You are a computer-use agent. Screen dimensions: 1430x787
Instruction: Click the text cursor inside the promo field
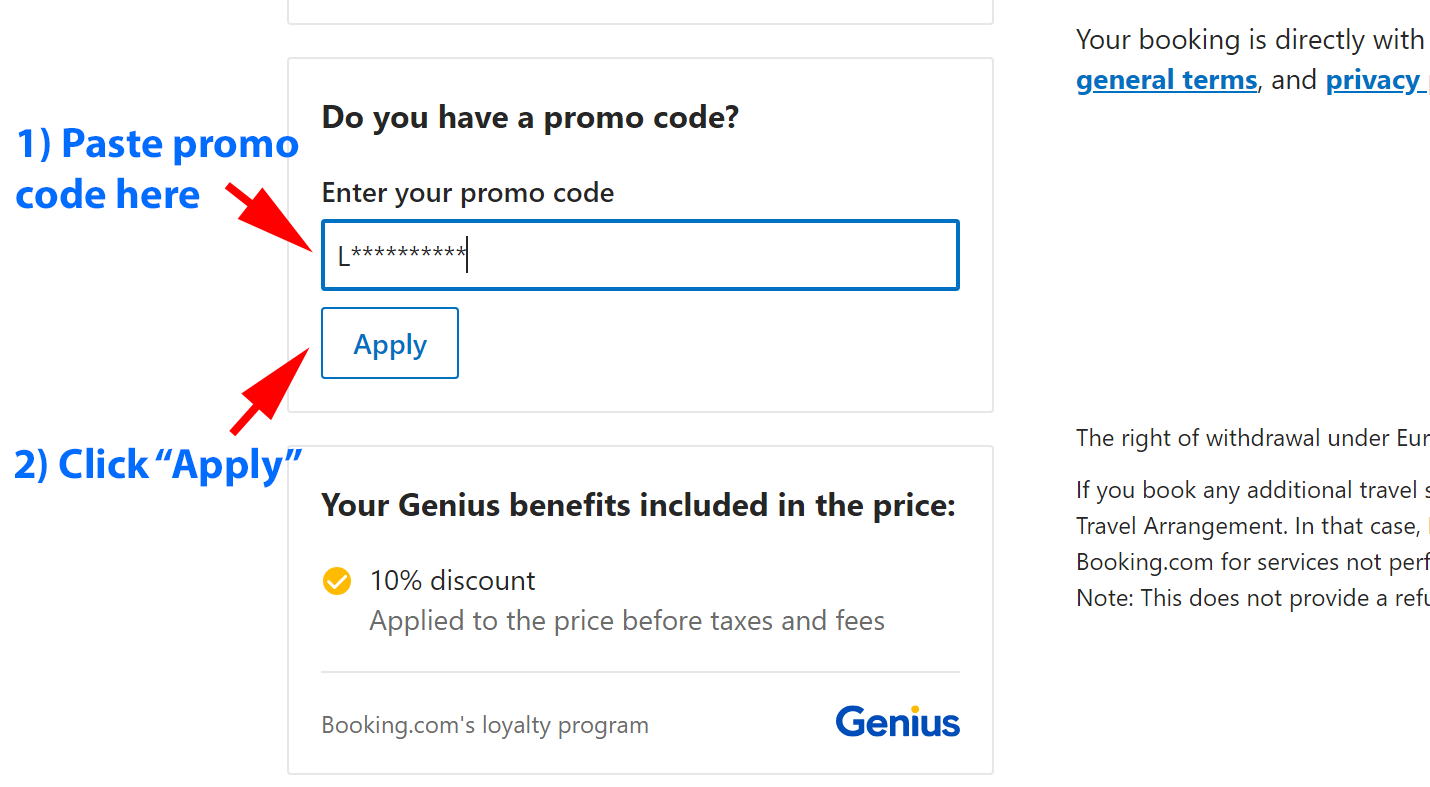[466, 254]
